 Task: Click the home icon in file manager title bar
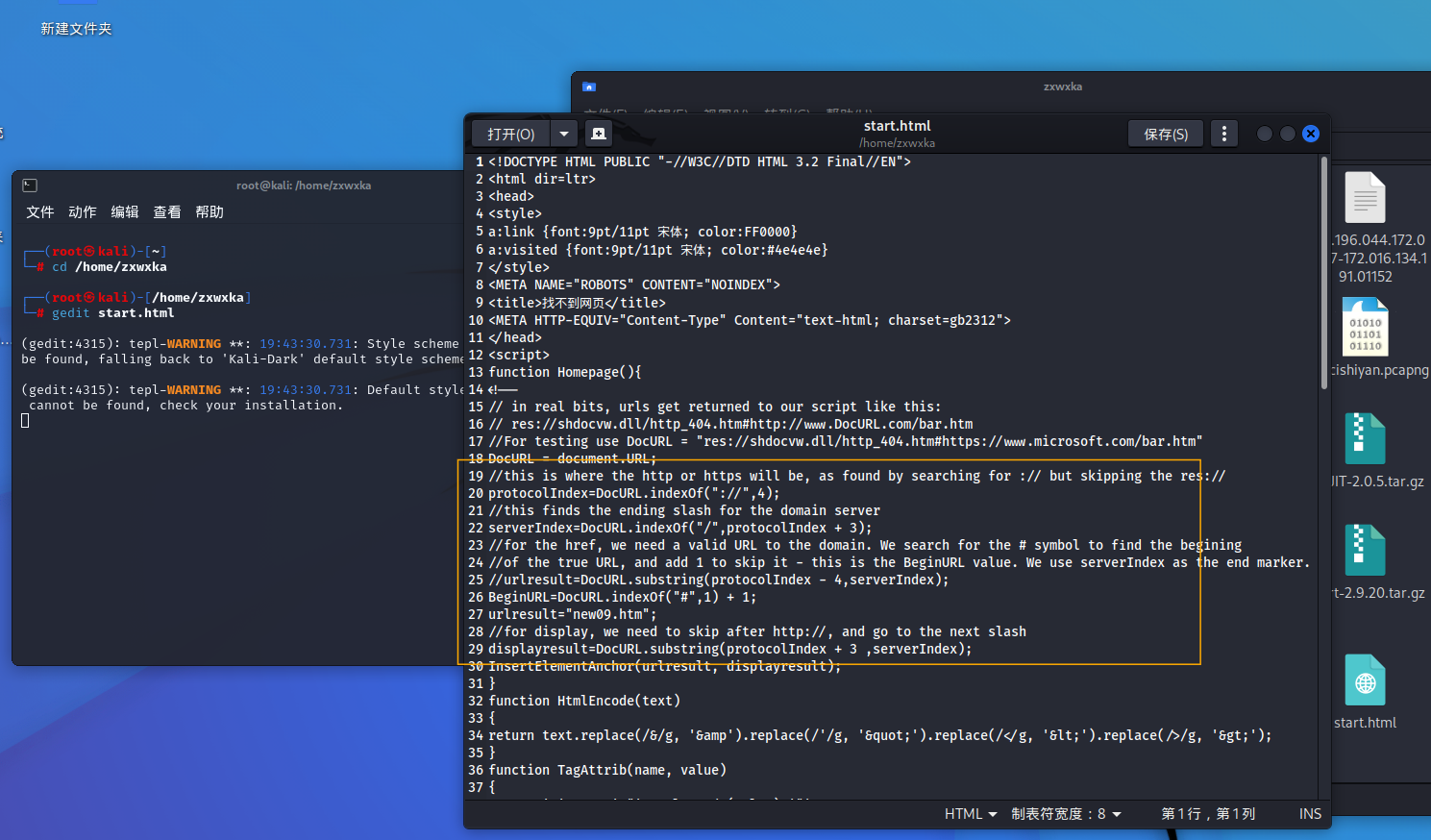pyautogui.click(x=589, y=86)
